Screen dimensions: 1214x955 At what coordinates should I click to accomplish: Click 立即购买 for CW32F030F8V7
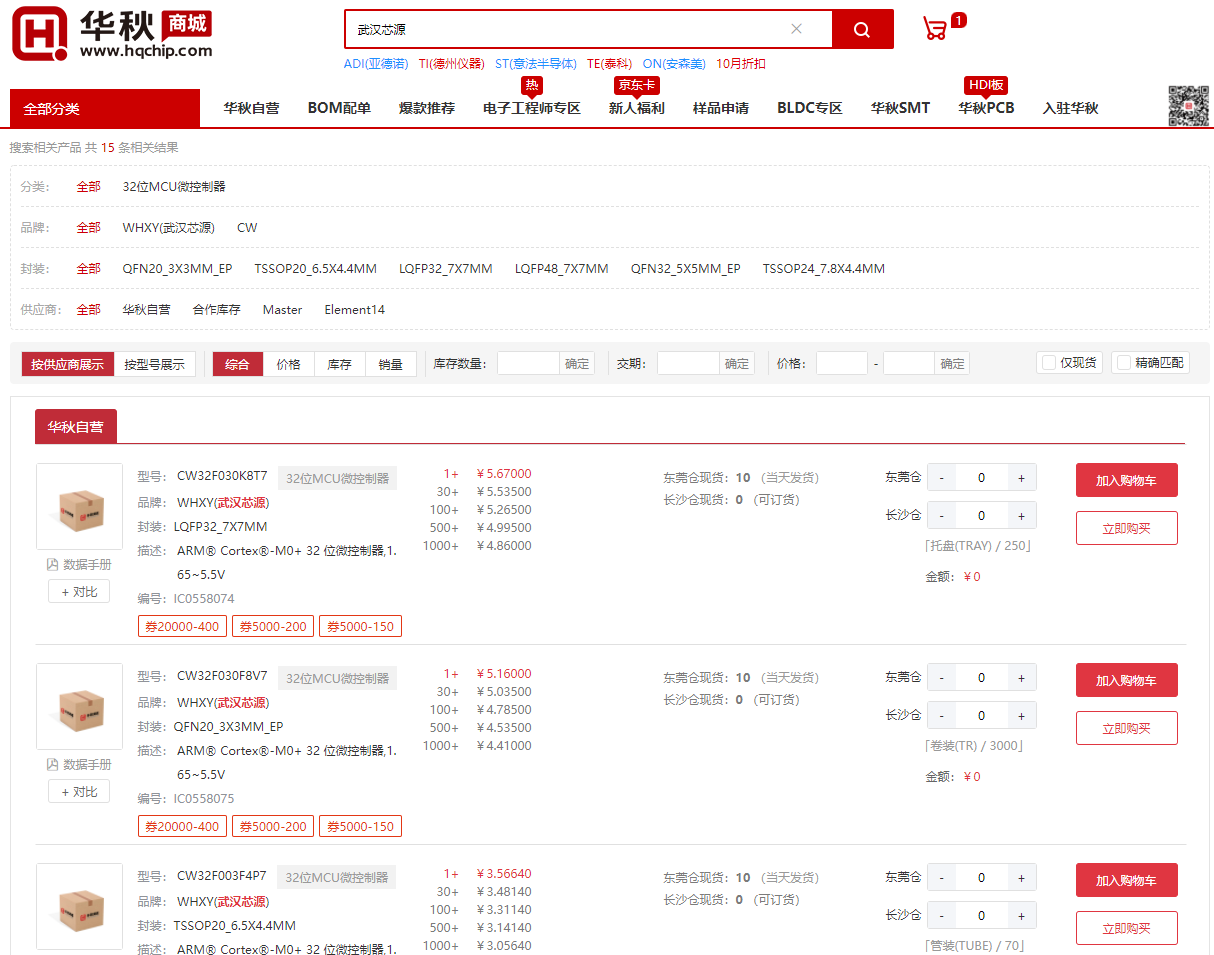[1126, 728]
